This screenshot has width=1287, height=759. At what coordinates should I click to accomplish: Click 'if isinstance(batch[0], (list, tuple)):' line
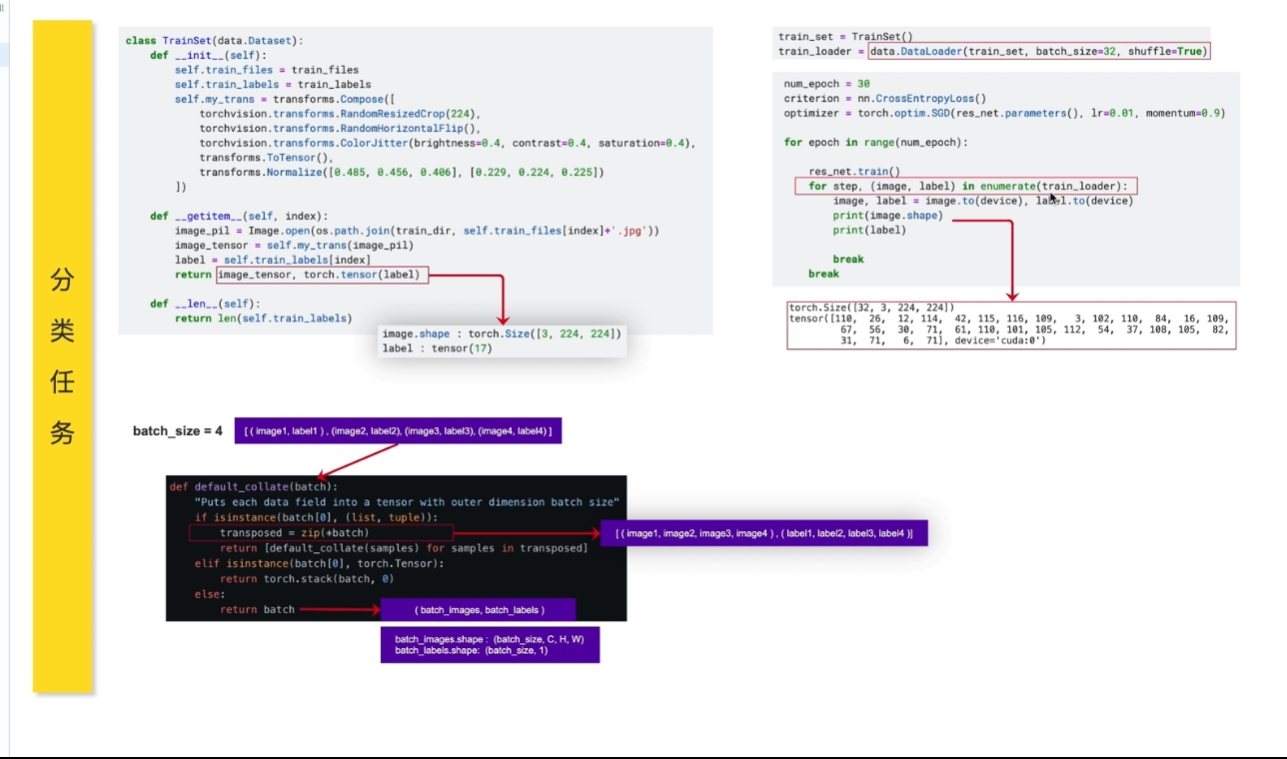point(316,517)
